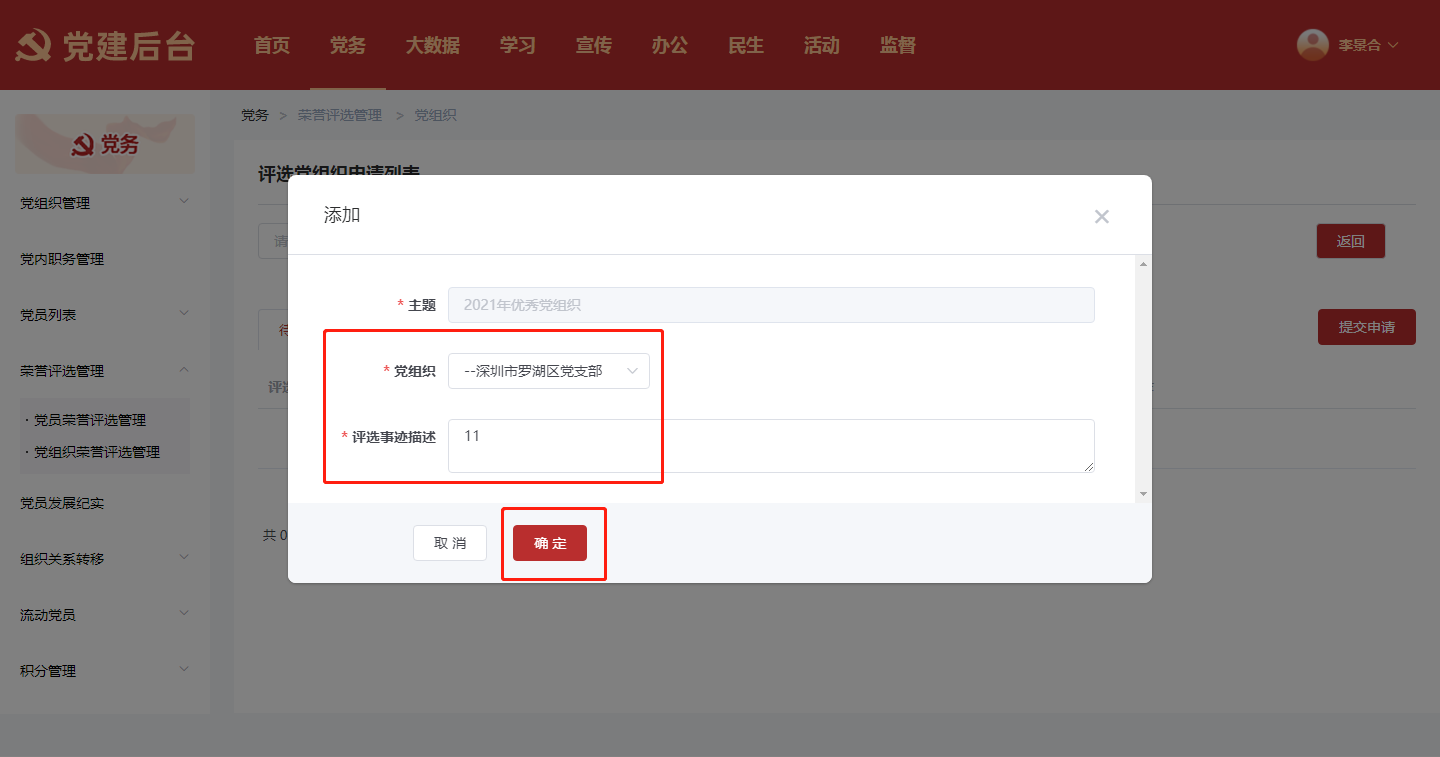Click into the 评选事迹描述 text area
This screenshot has height=757, width=1440.
point(770,446)
